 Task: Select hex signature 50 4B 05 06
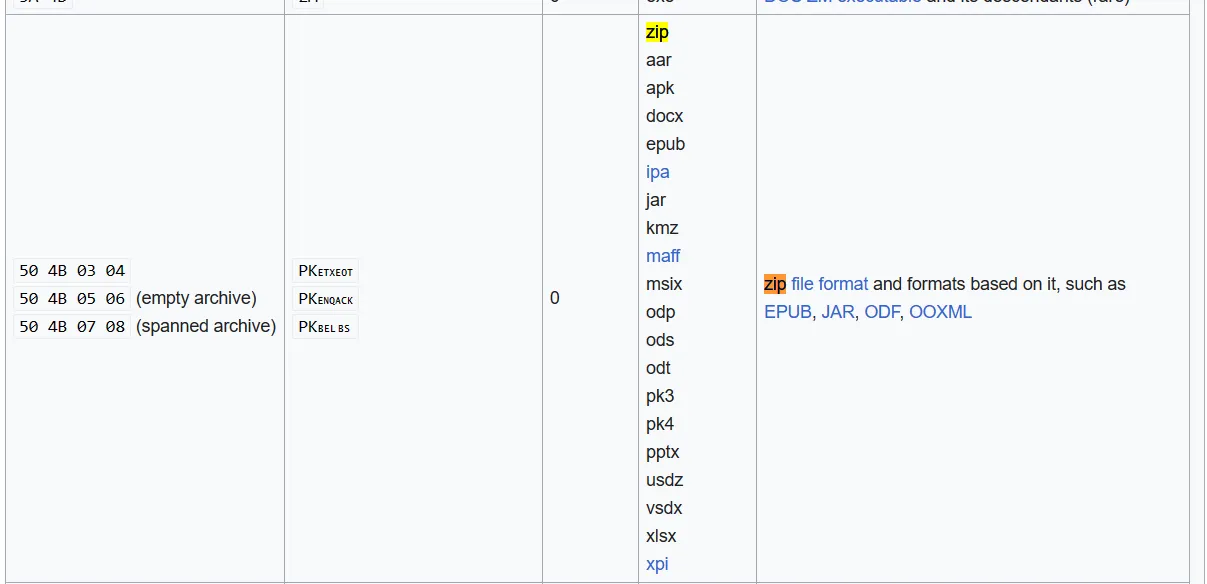(x=72, y=299)
